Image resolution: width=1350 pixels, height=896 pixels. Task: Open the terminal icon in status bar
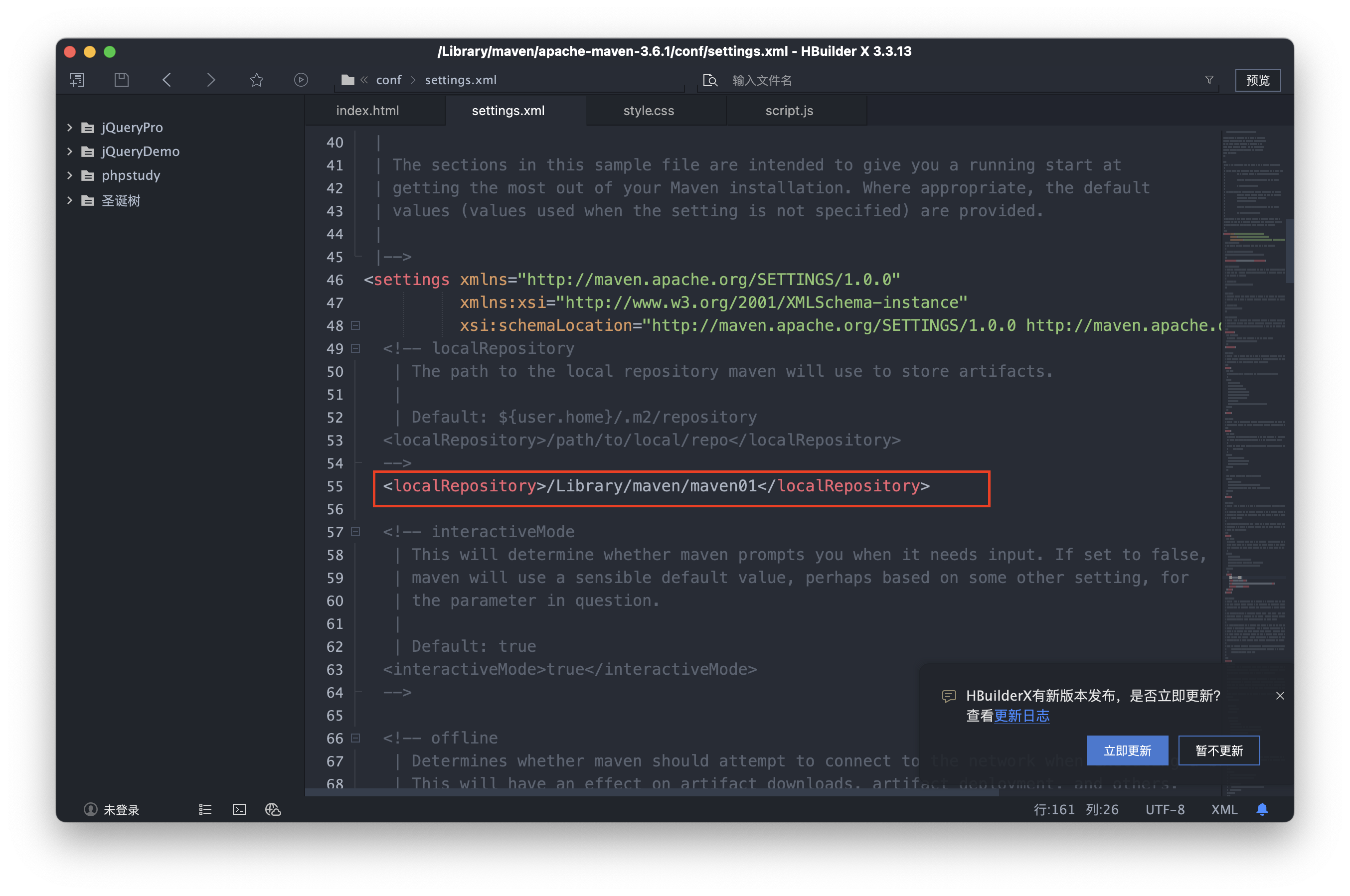click(239, 809)
